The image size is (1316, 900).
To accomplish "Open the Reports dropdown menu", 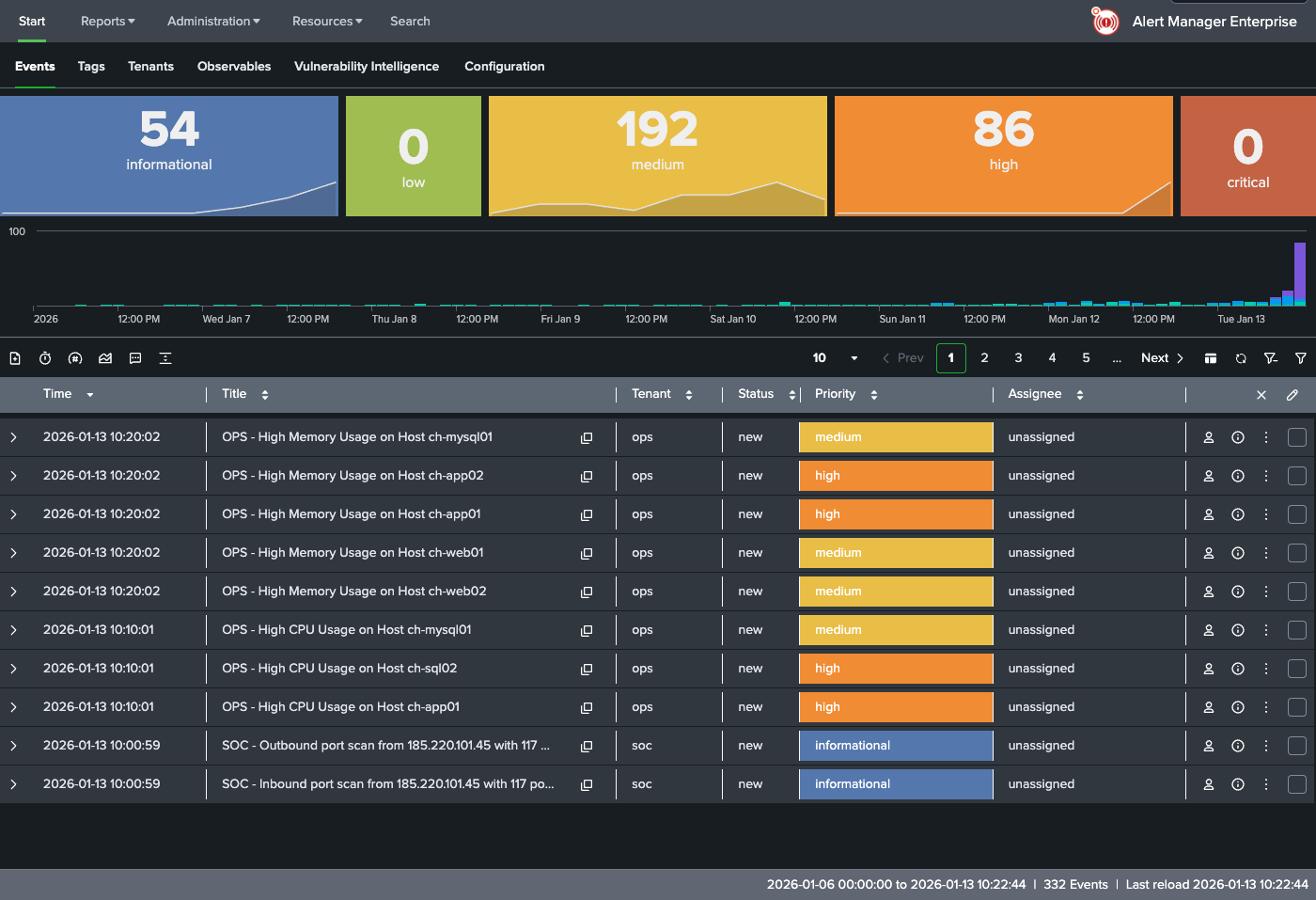I will coord(107,21).
